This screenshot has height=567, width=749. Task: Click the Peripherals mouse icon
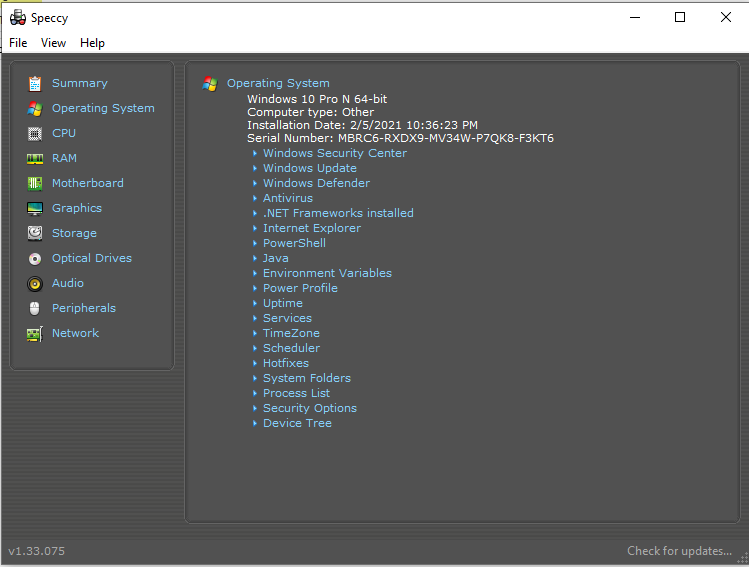click(x=34, y=309)
